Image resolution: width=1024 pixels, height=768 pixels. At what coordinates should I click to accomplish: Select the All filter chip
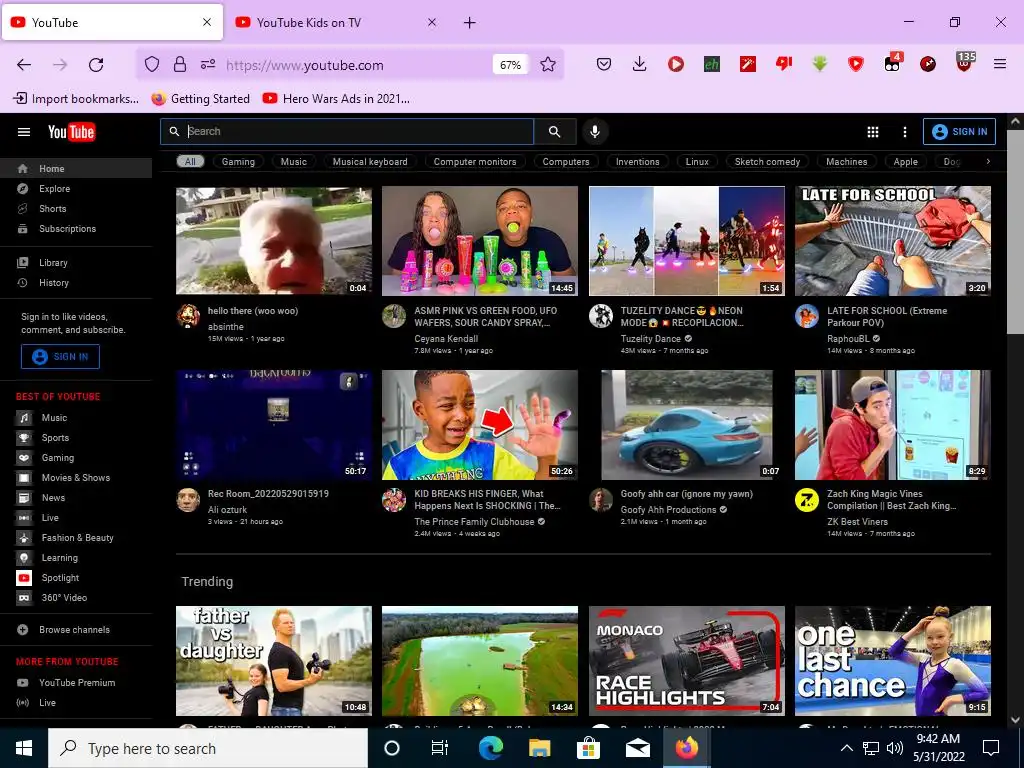pyautogui.click(x=190, y=161)
